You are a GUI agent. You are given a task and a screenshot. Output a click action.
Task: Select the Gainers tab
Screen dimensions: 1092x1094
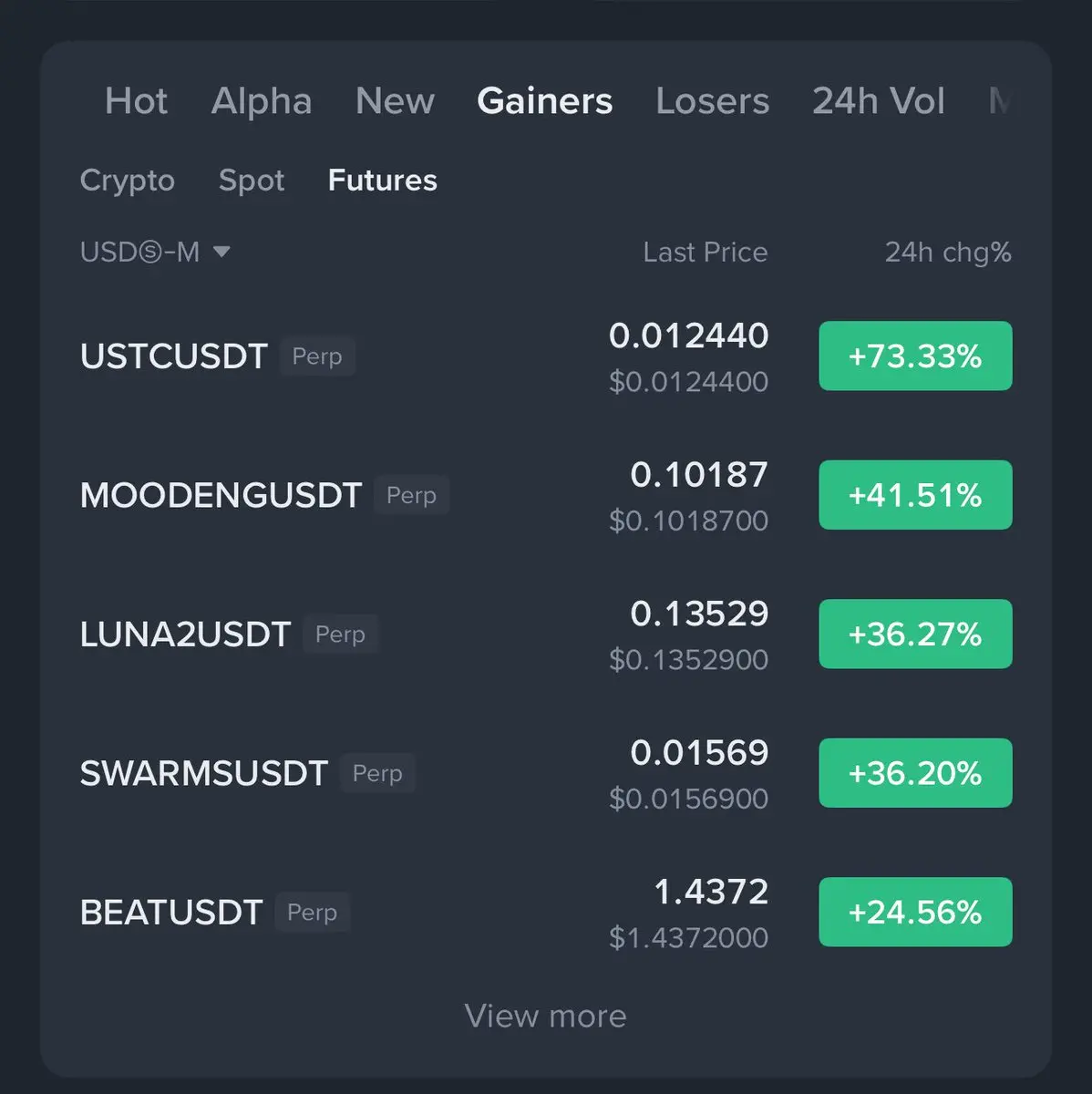point(545,101)
